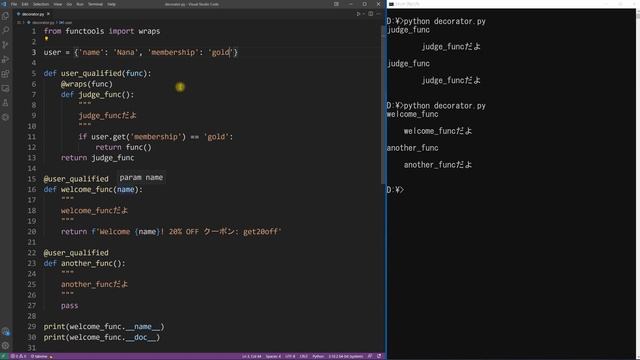Change line ending via CRLF status item
This screenshot has height=360, width=640.
click(x=304, y=356)
